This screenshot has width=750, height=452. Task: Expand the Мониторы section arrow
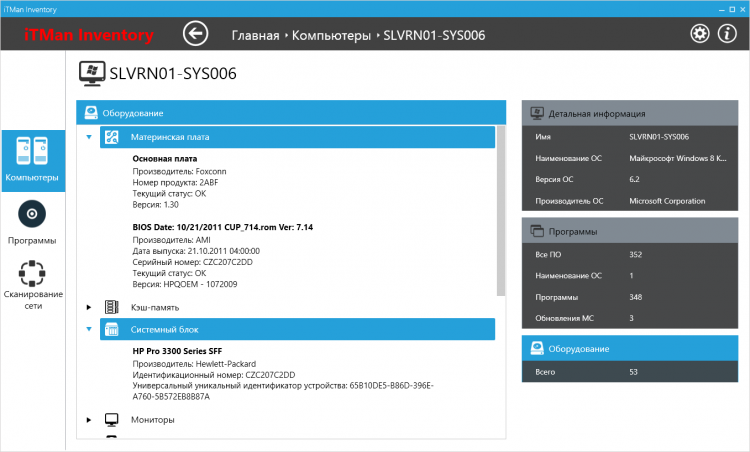click(x=88, y=420)
